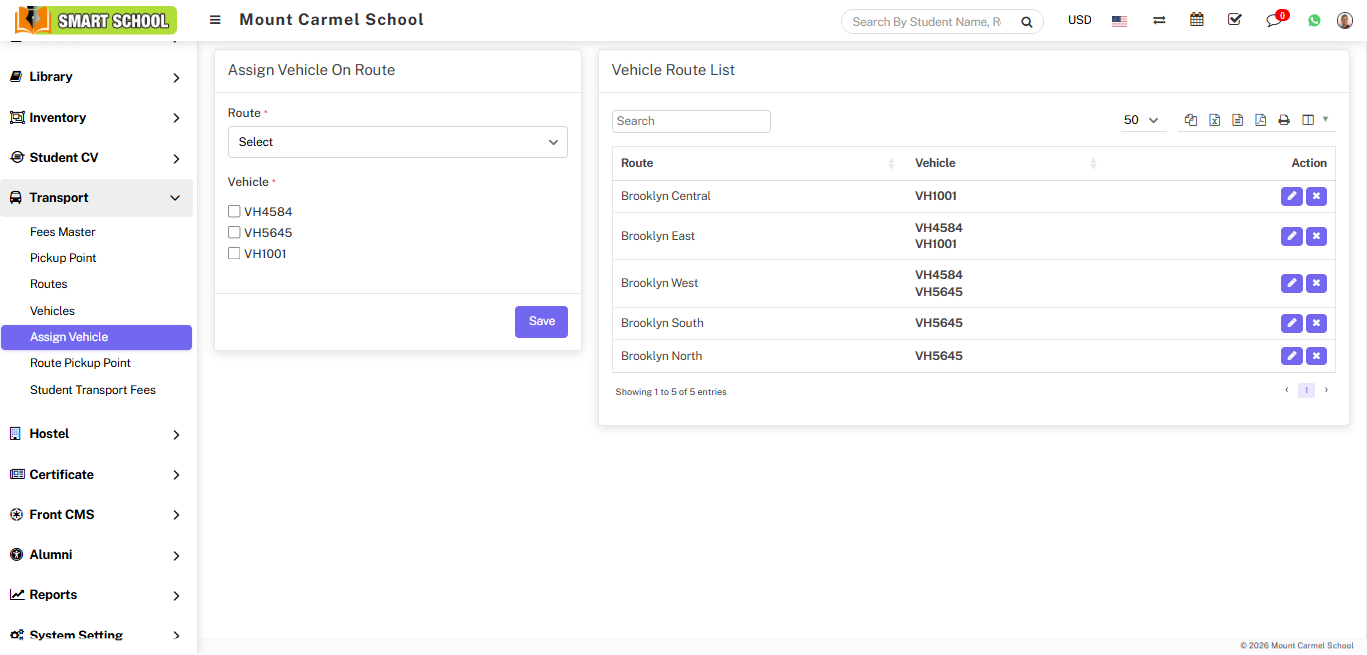Go to Student Transport Fees page
This screenshot has height=655, width=1367.
tap(93, 390)
